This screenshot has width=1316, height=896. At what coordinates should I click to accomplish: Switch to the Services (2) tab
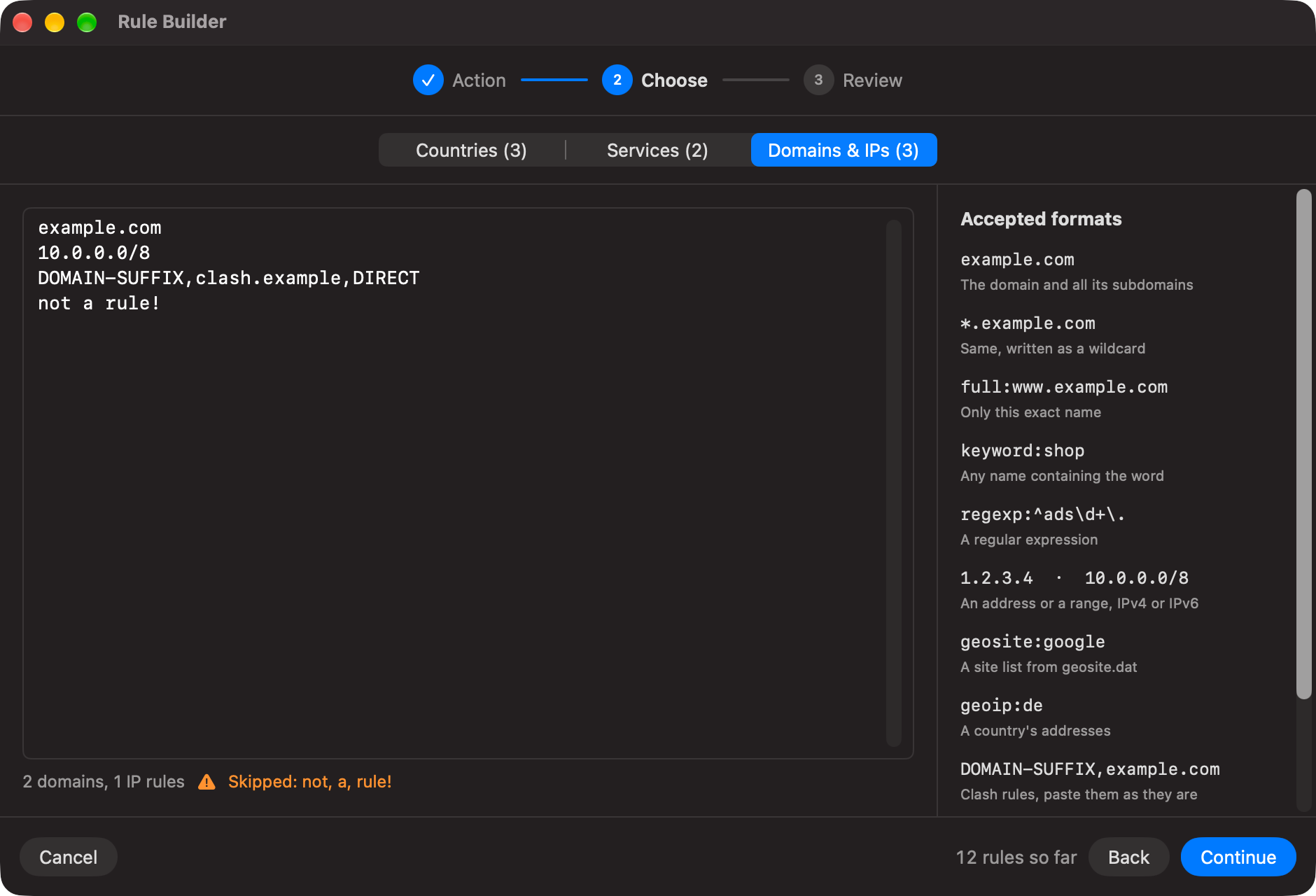pyautogui.click(x=657, y=150)
